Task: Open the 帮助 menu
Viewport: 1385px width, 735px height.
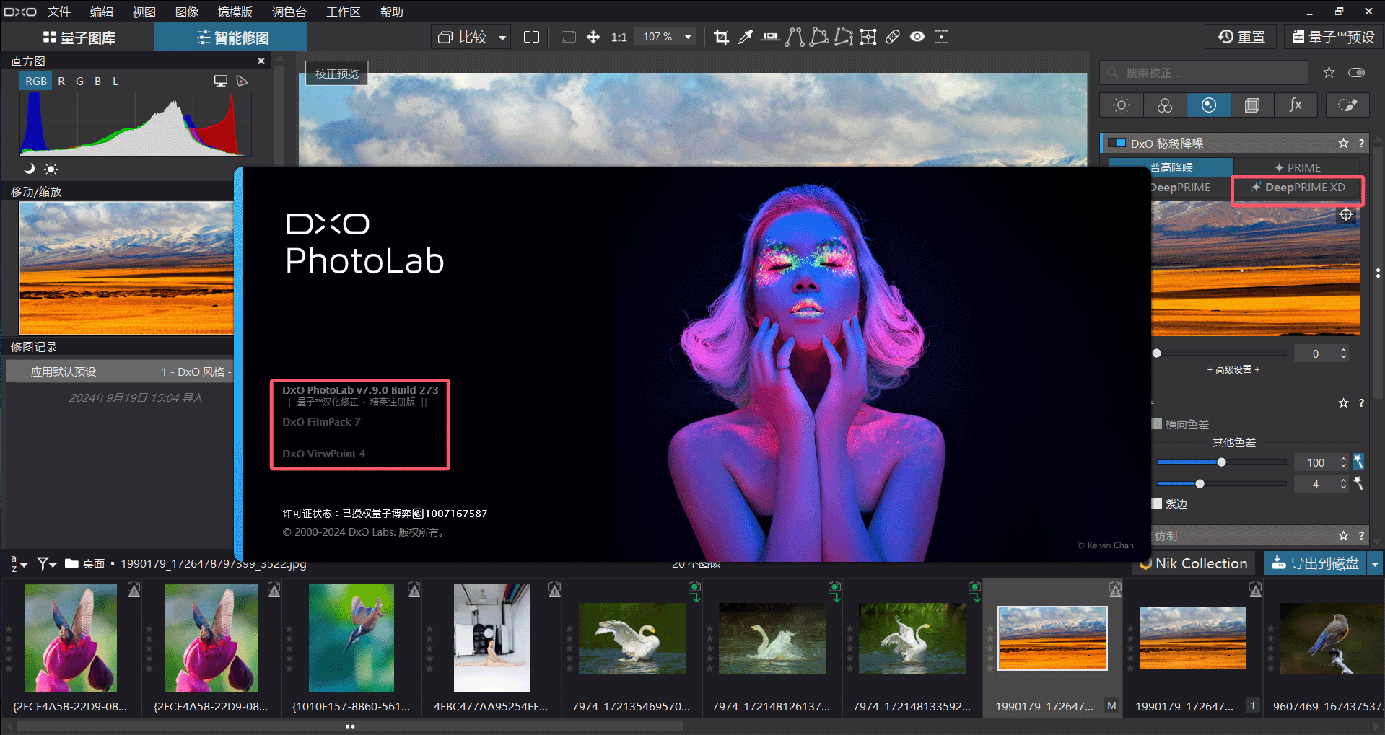Action: (392, 11)
